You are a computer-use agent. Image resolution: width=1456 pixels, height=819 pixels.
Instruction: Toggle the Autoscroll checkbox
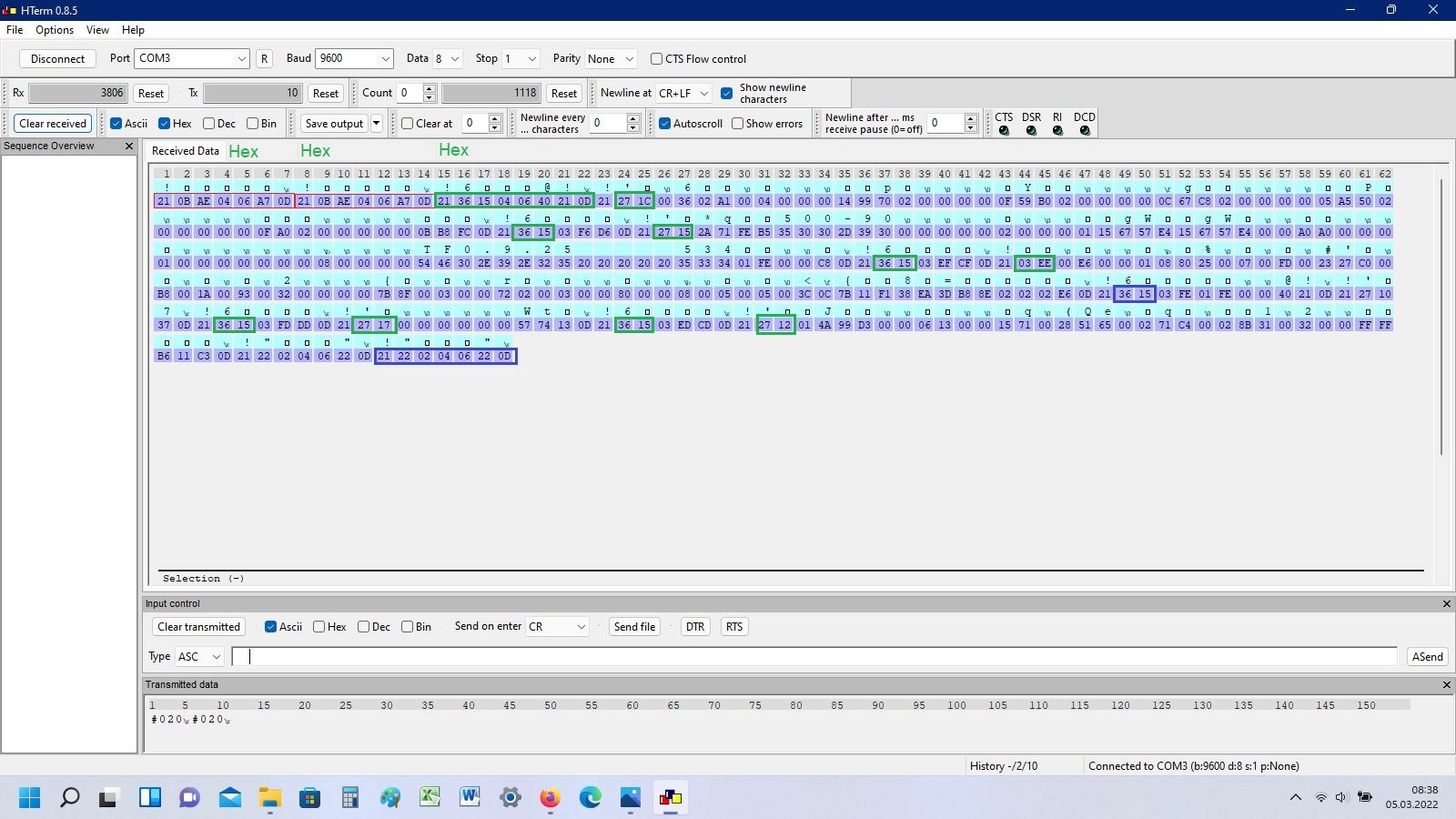click(x=664, y=124)
